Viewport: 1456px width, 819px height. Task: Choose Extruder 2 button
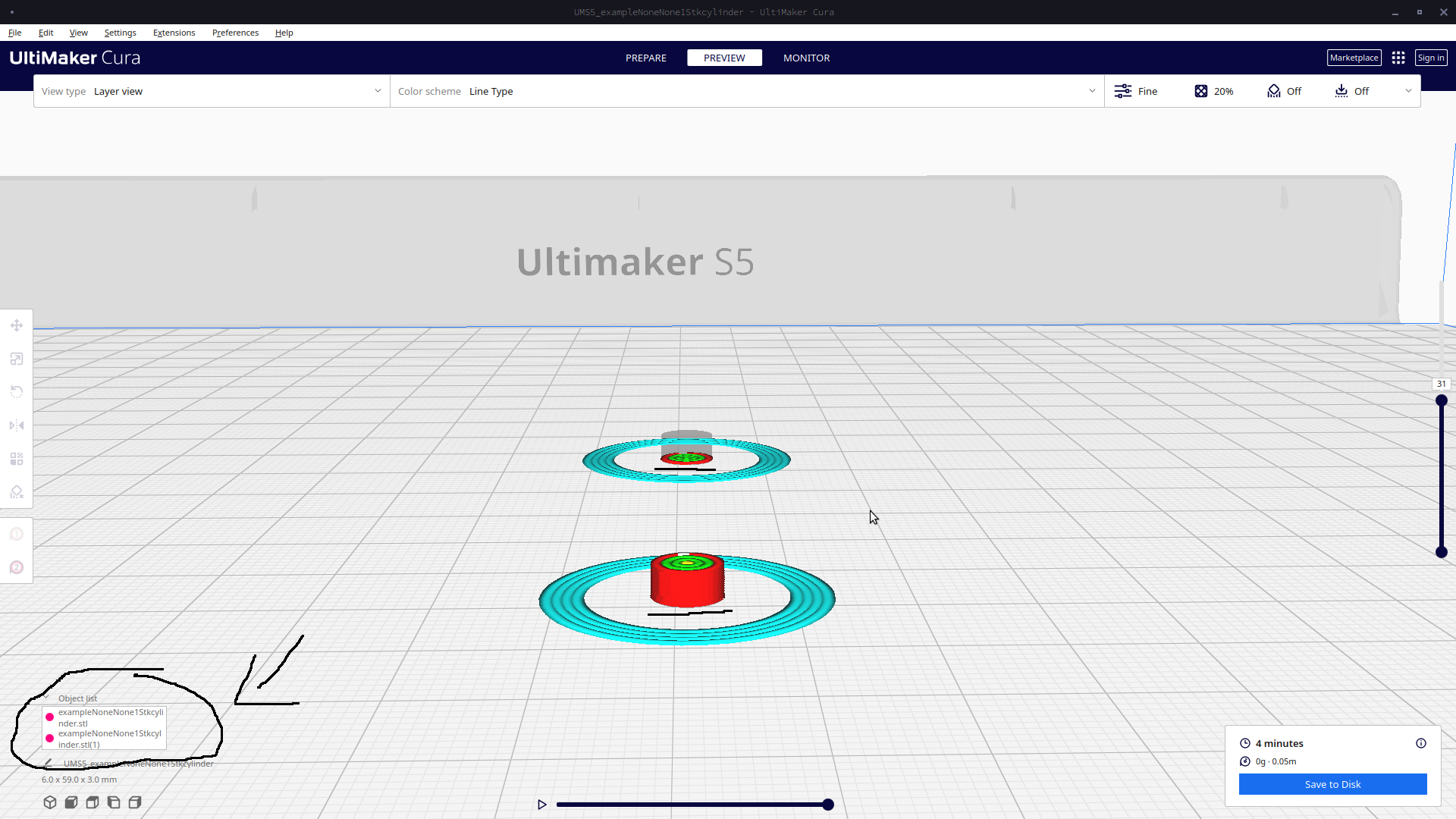pyautogui.click(x=17, y=567)
